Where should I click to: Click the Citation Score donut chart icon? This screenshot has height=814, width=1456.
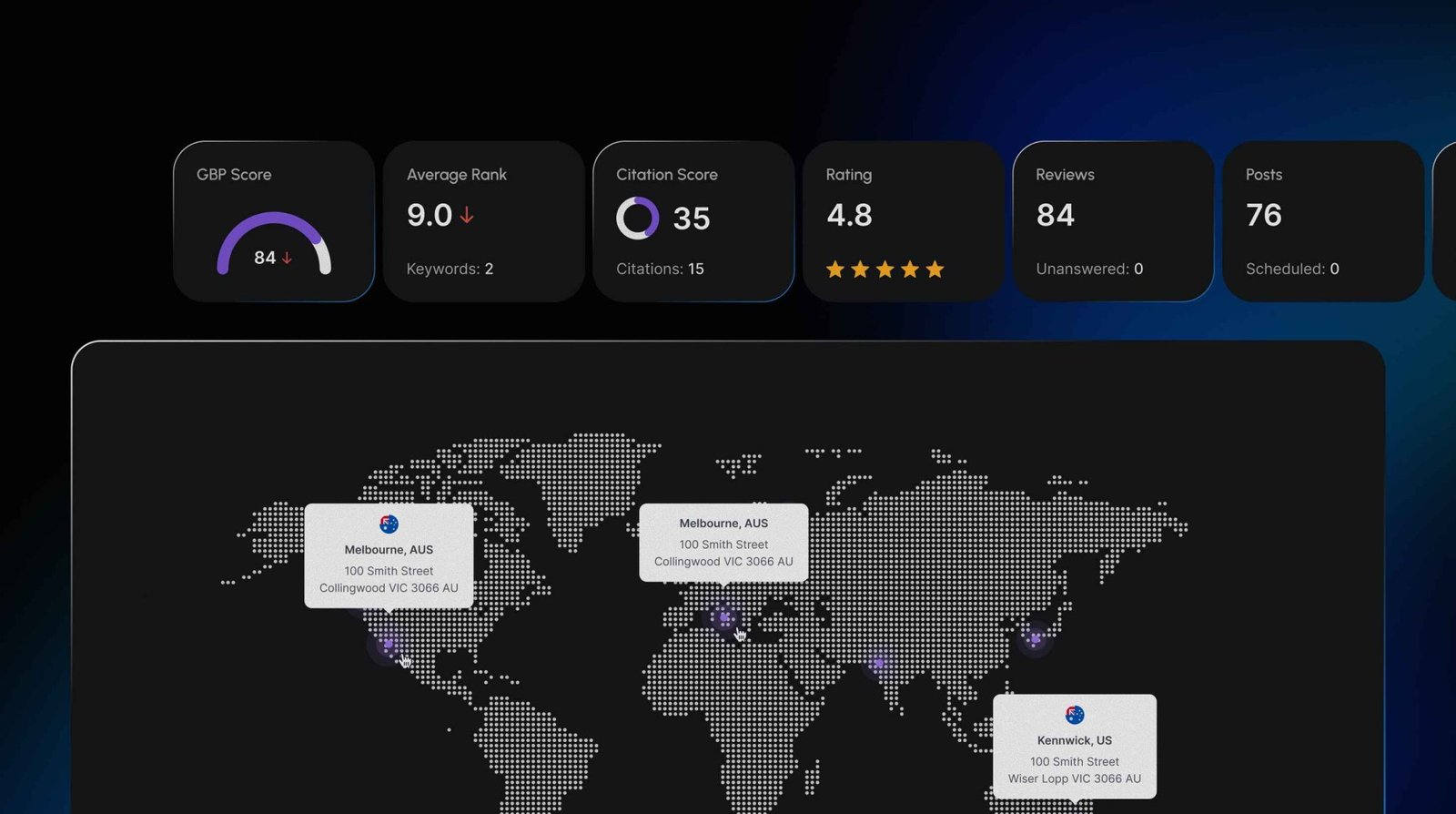pos(637,219)
